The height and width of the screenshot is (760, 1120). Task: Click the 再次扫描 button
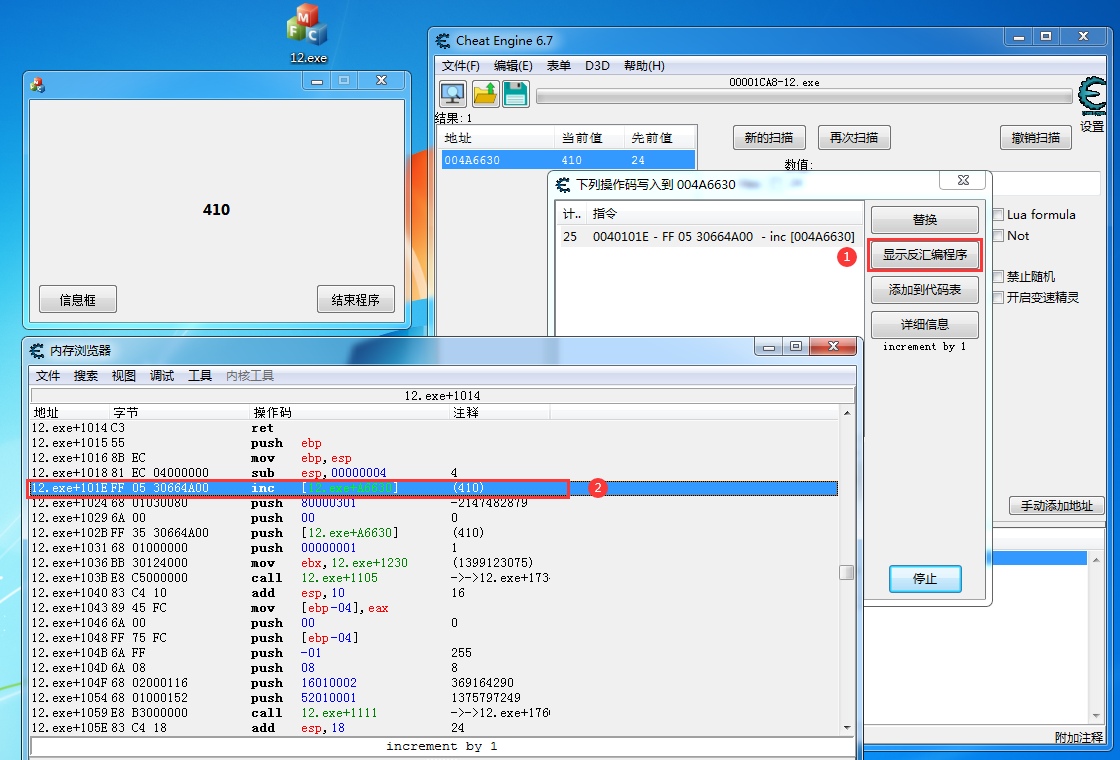pos(854,137)
